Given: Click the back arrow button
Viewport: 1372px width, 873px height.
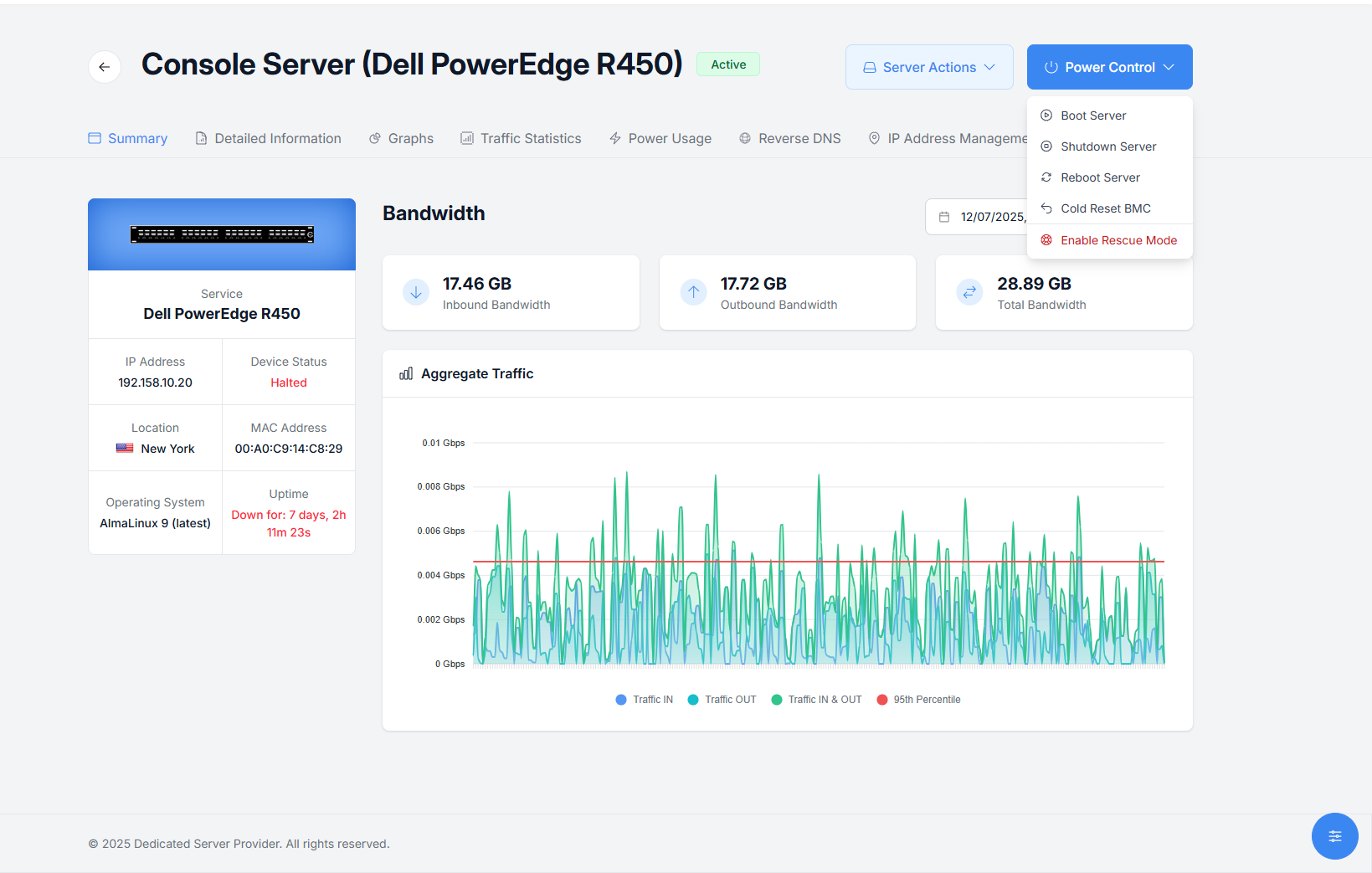Looking at the screenshot, I should click(105, 67).
